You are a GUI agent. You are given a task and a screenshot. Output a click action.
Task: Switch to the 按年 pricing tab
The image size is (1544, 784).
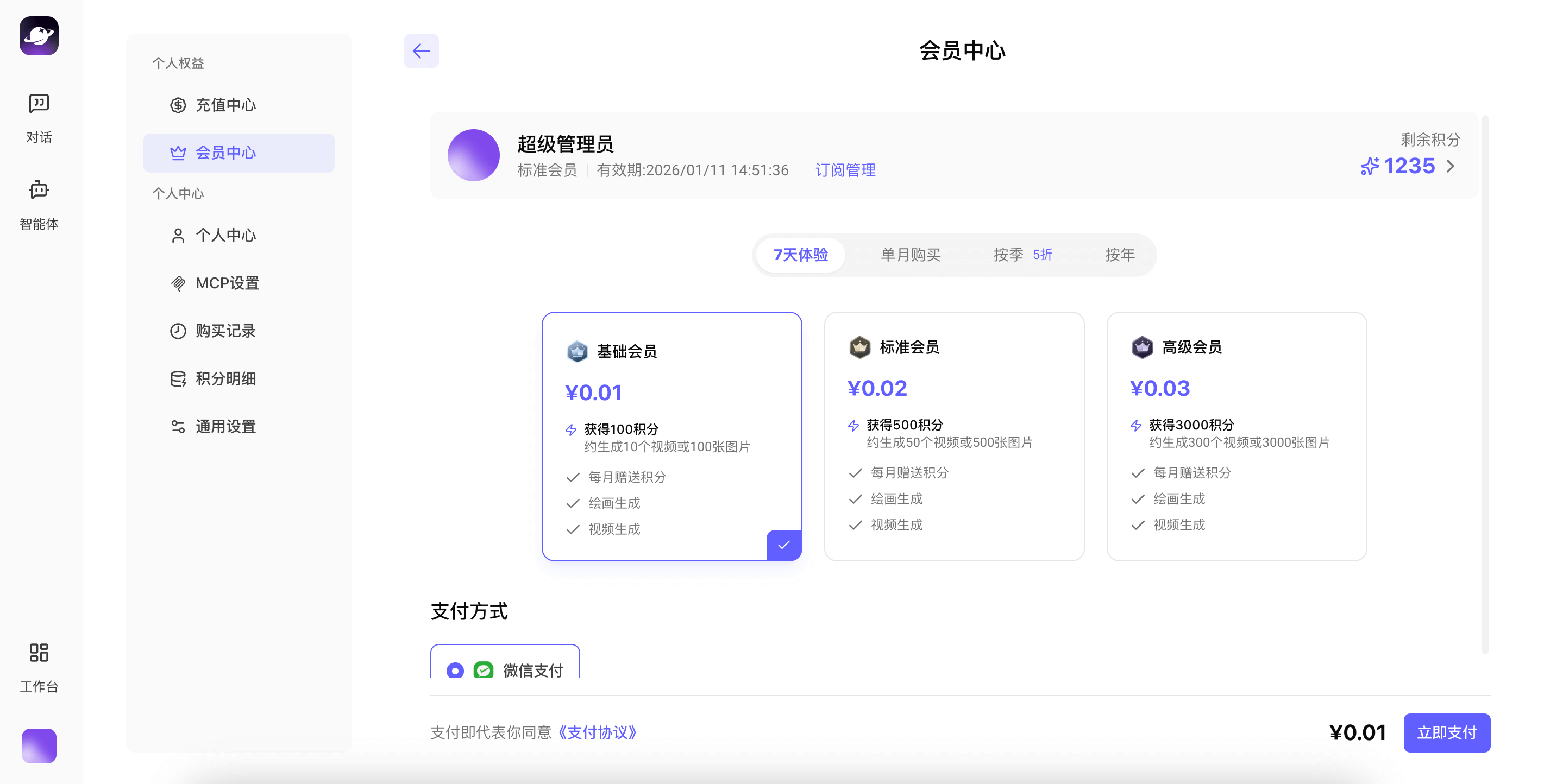click(x=1120, y=255)
